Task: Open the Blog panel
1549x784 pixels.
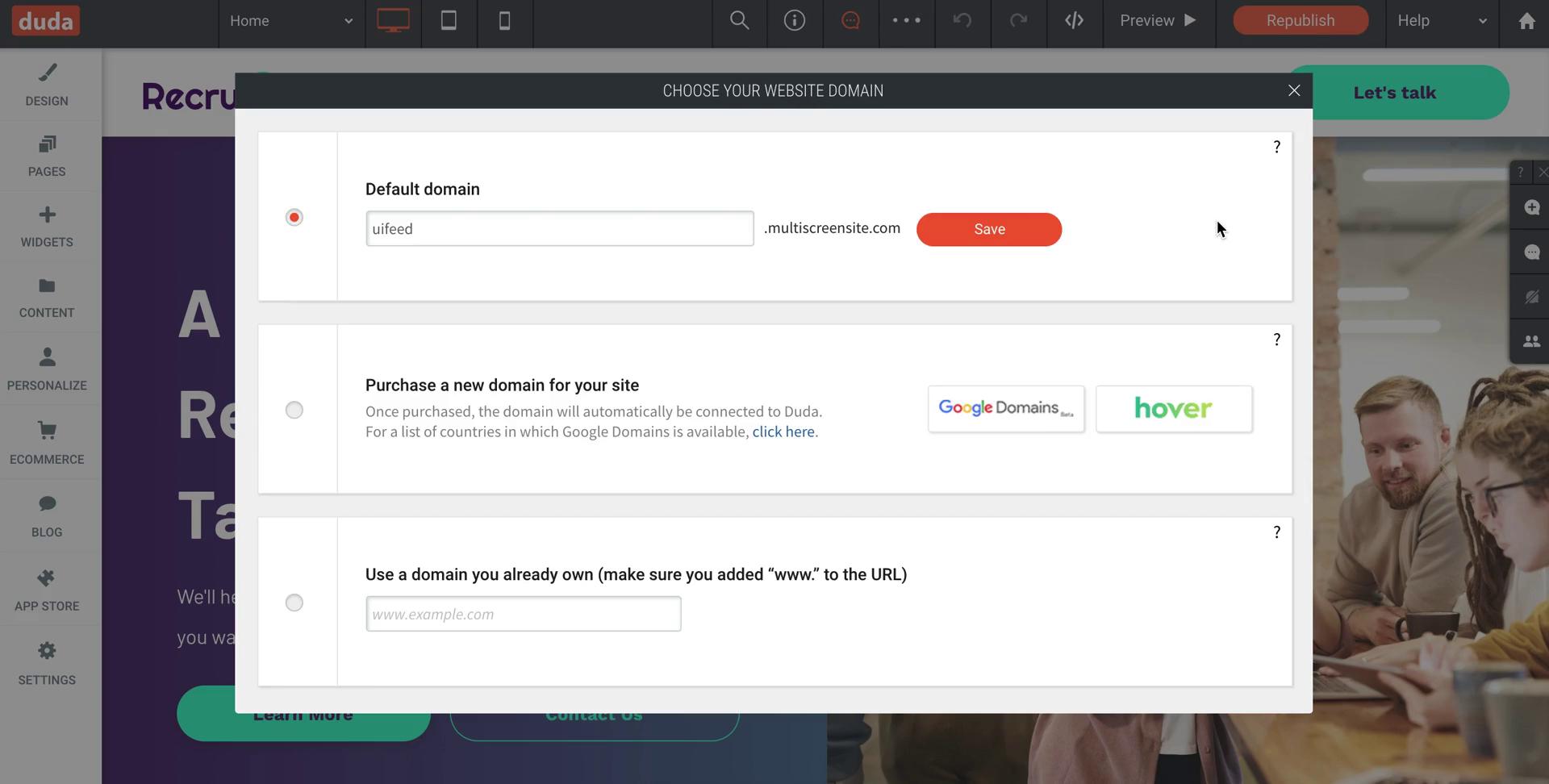Action: tap(47, 515)
